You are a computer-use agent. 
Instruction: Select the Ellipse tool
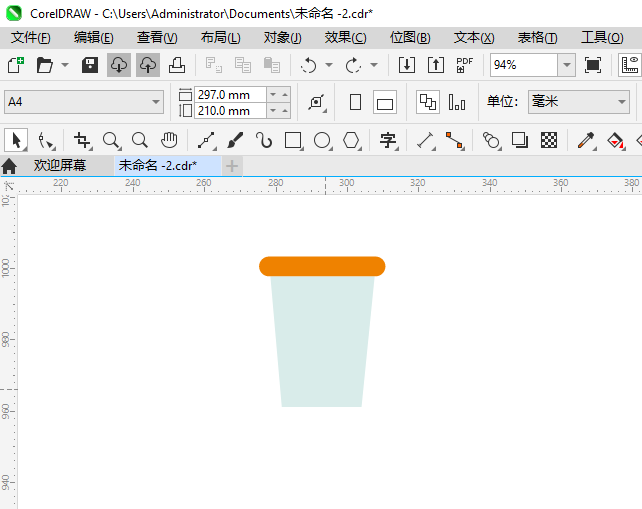point(323,140)
